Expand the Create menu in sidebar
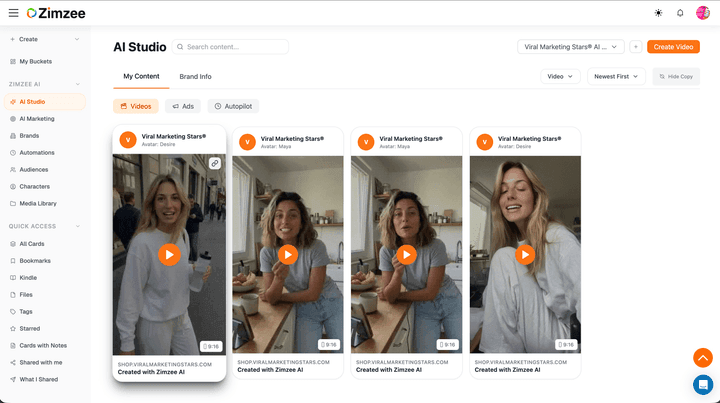720x403 pixels. point(45,39)
